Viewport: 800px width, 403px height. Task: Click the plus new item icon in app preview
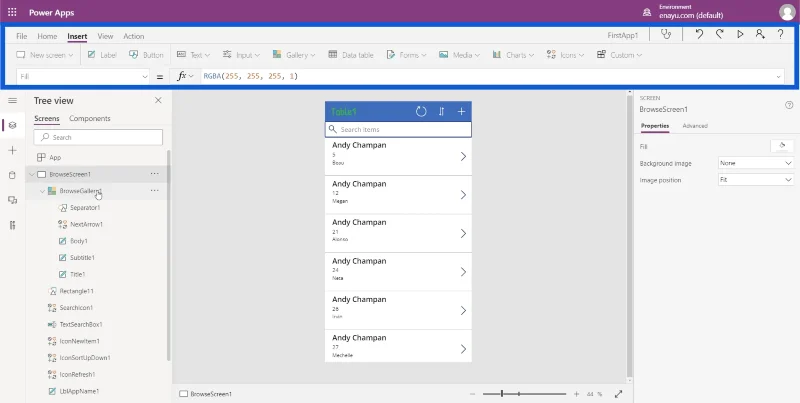click(461, 111)
